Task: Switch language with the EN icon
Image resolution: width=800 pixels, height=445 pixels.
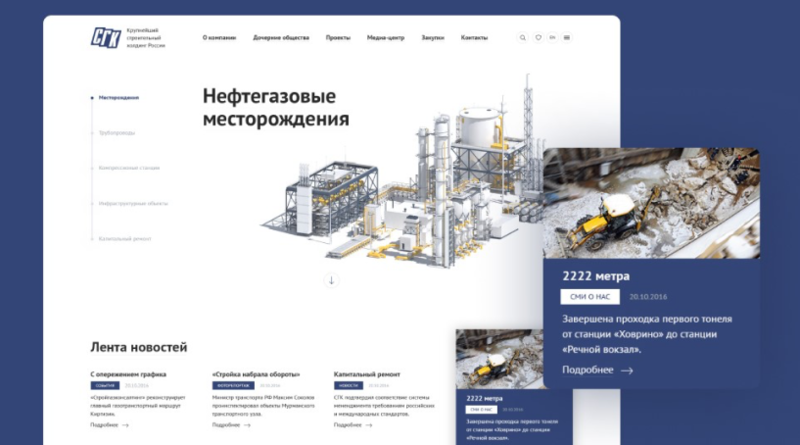Action: click(x=552, y=38)
